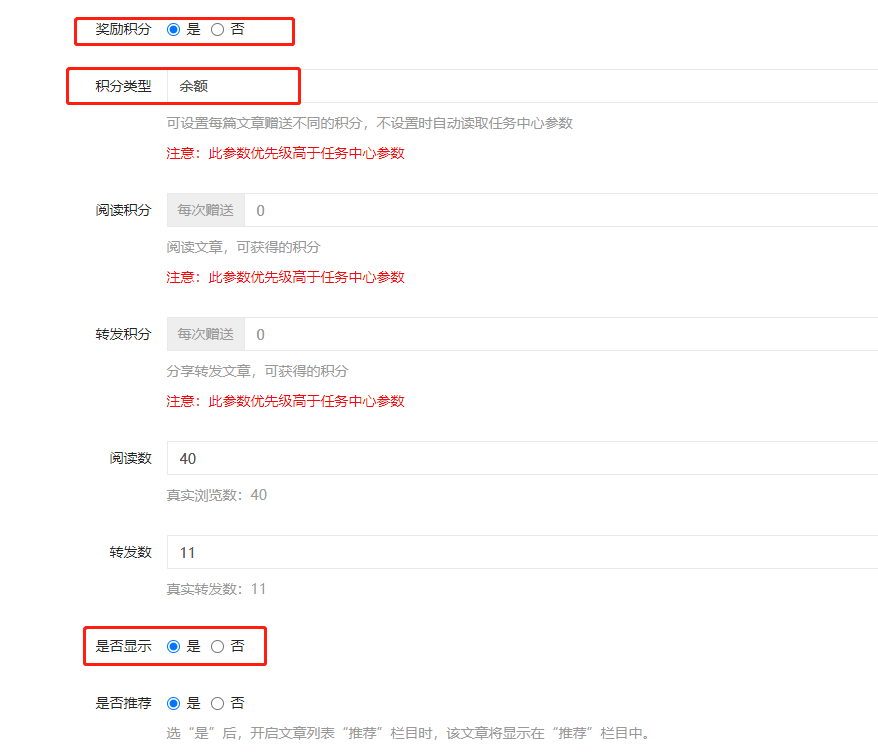Click the 每次赠送 addon beside 阅读积分
This screenshot has width=878, height=752.
point(206,211)
